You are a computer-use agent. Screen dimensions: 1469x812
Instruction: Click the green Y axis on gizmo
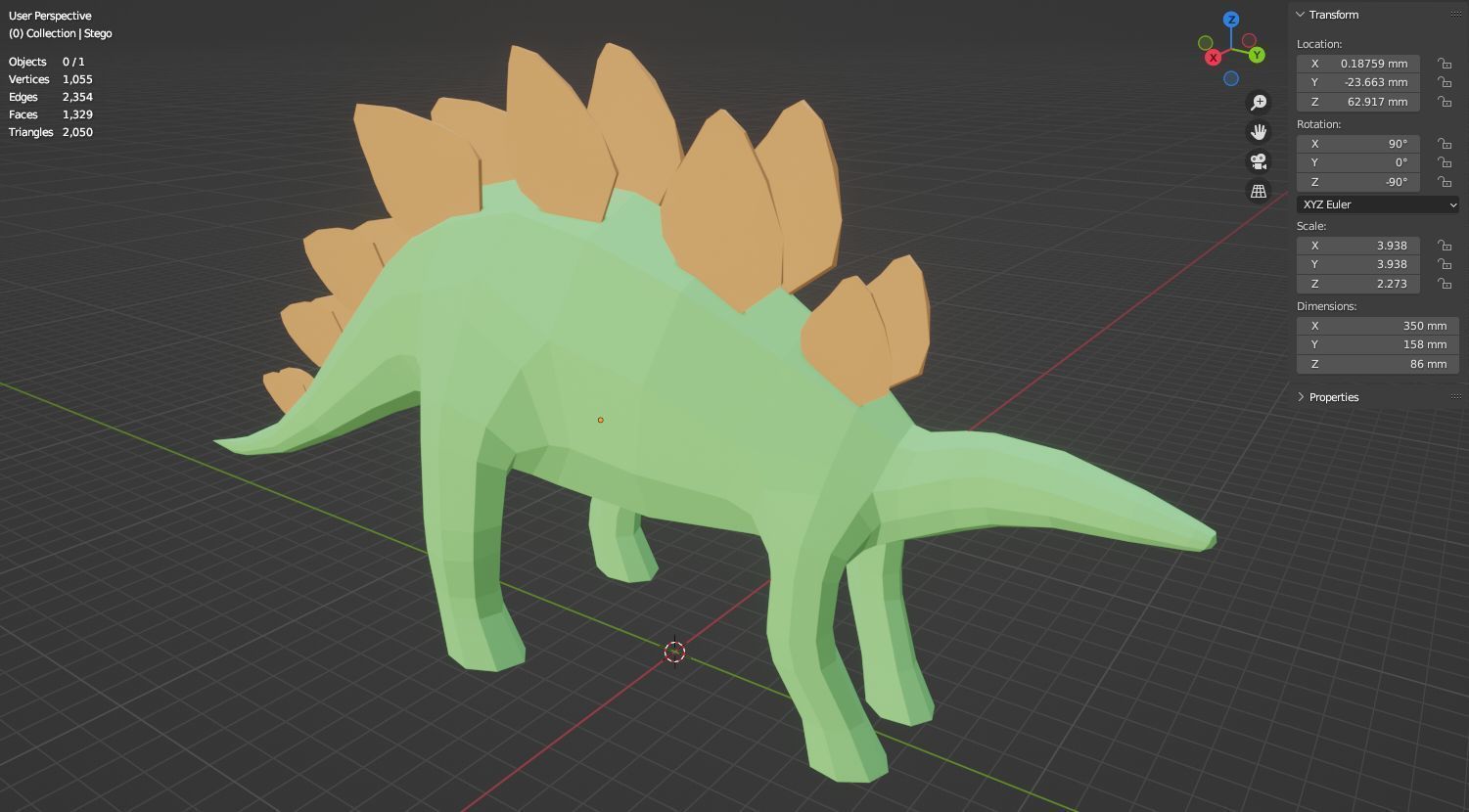click(x=1257, y=55)
